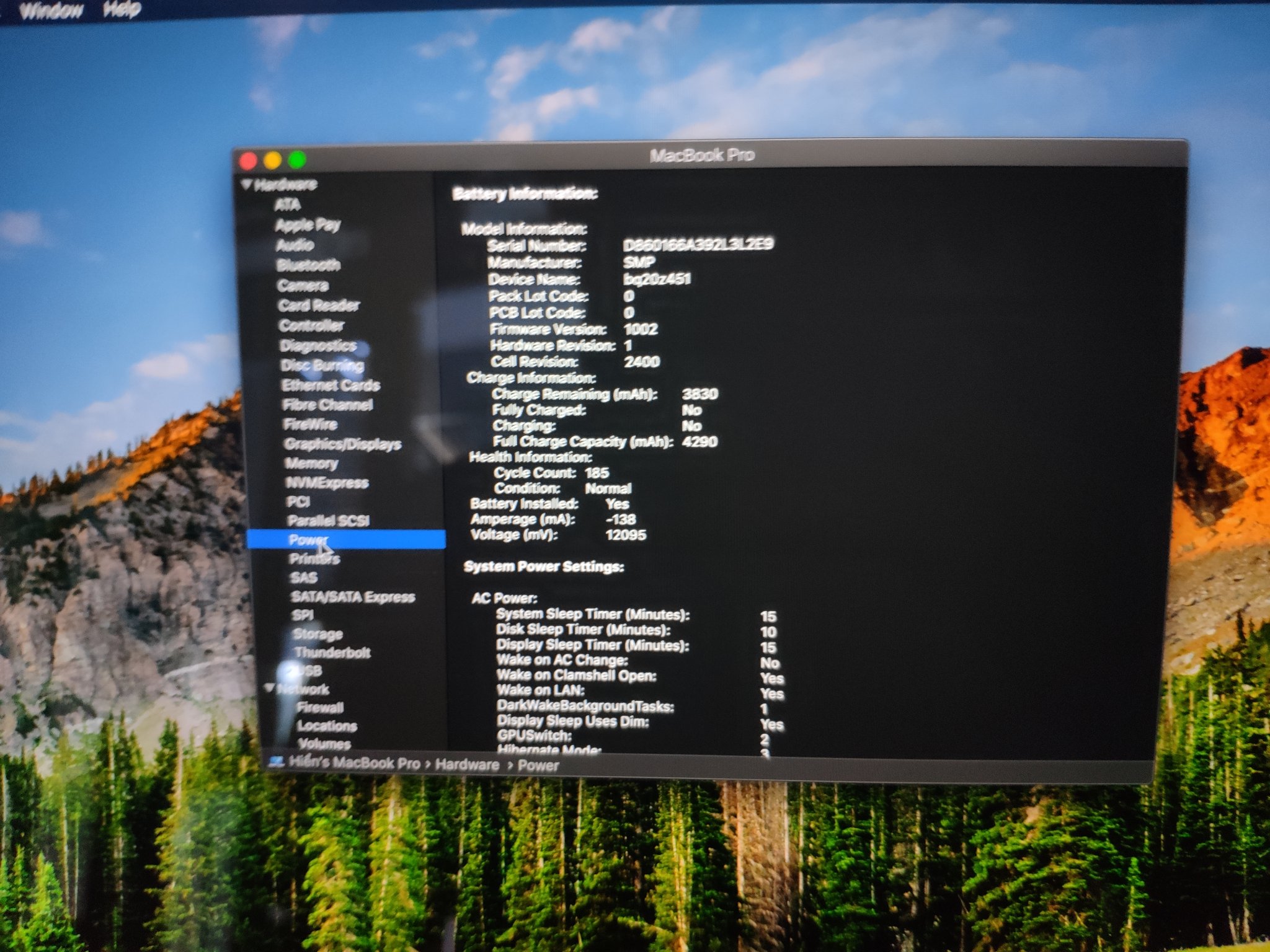Open the Firewall entry under Network

coord(320,707)
